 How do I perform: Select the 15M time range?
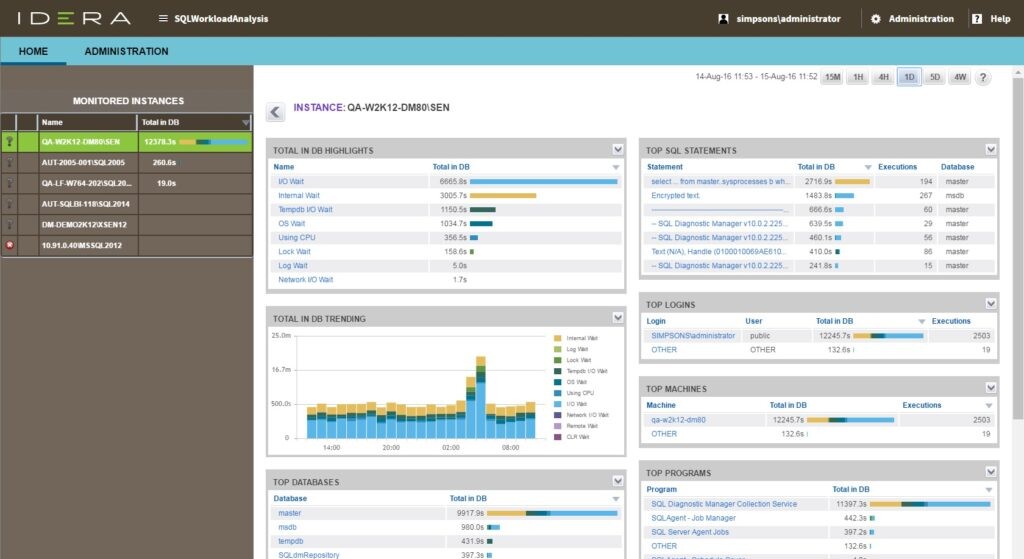(x=831, y=78)
